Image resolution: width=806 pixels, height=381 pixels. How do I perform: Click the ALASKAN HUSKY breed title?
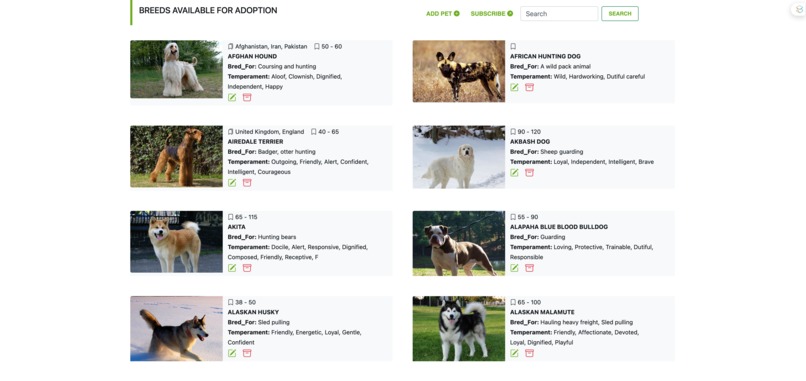(x=253, y=312)
